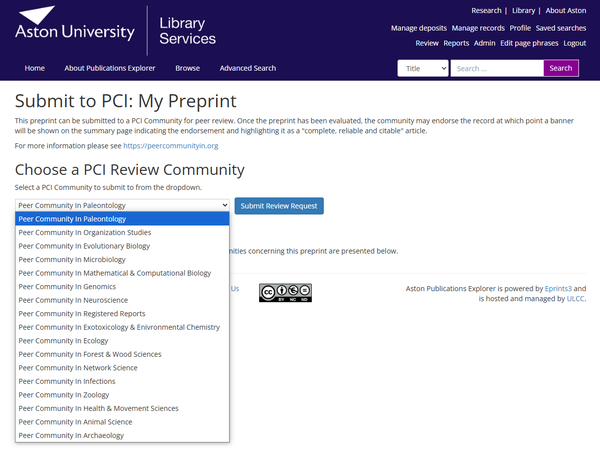Pick Peer Community In Microbiology
The width and height of the screenshot is (600, 451).
122,259
